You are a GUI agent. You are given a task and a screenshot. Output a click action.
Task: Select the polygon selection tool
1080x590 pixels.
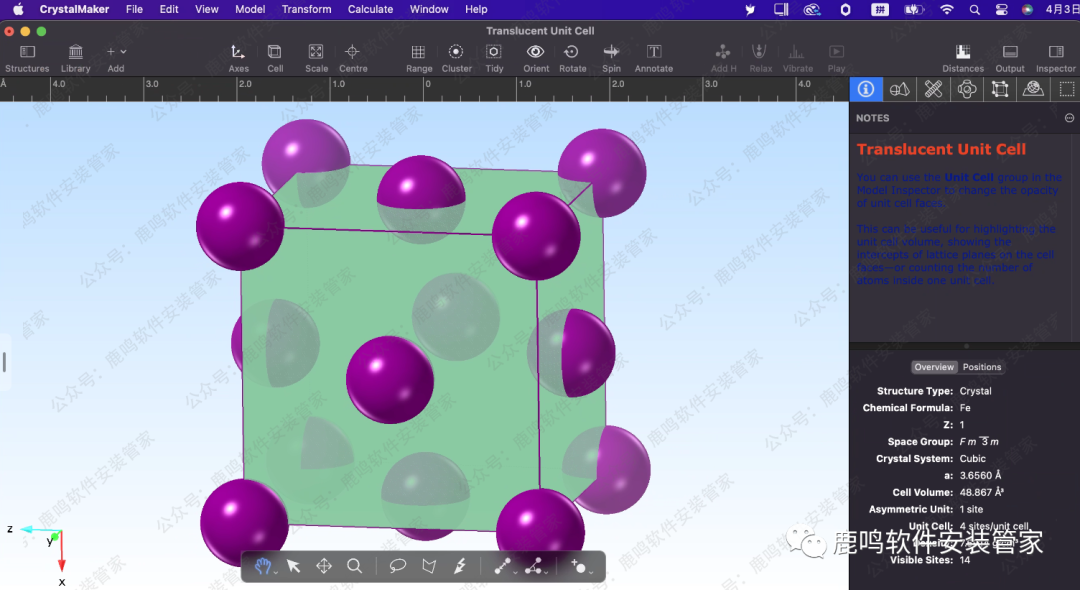(429, 566)
